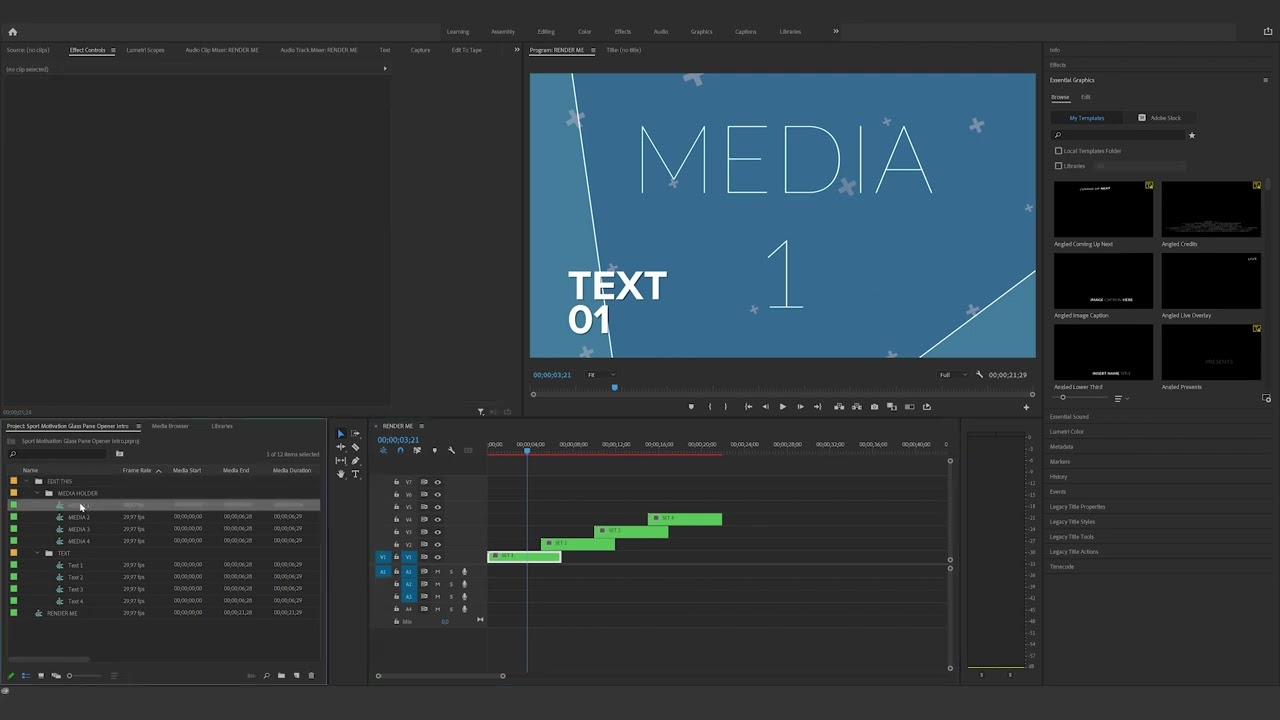Click Add Marker in Program monitor

(690, 407)
